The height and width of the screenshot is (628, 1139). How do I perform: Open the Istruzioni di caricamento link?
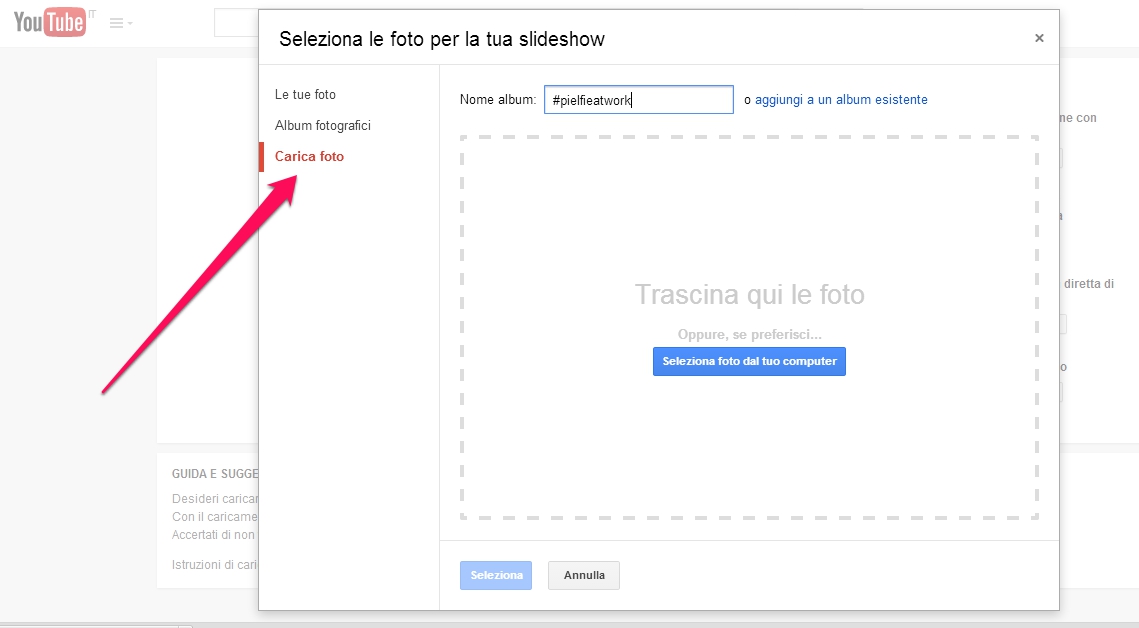coord(214,565)
